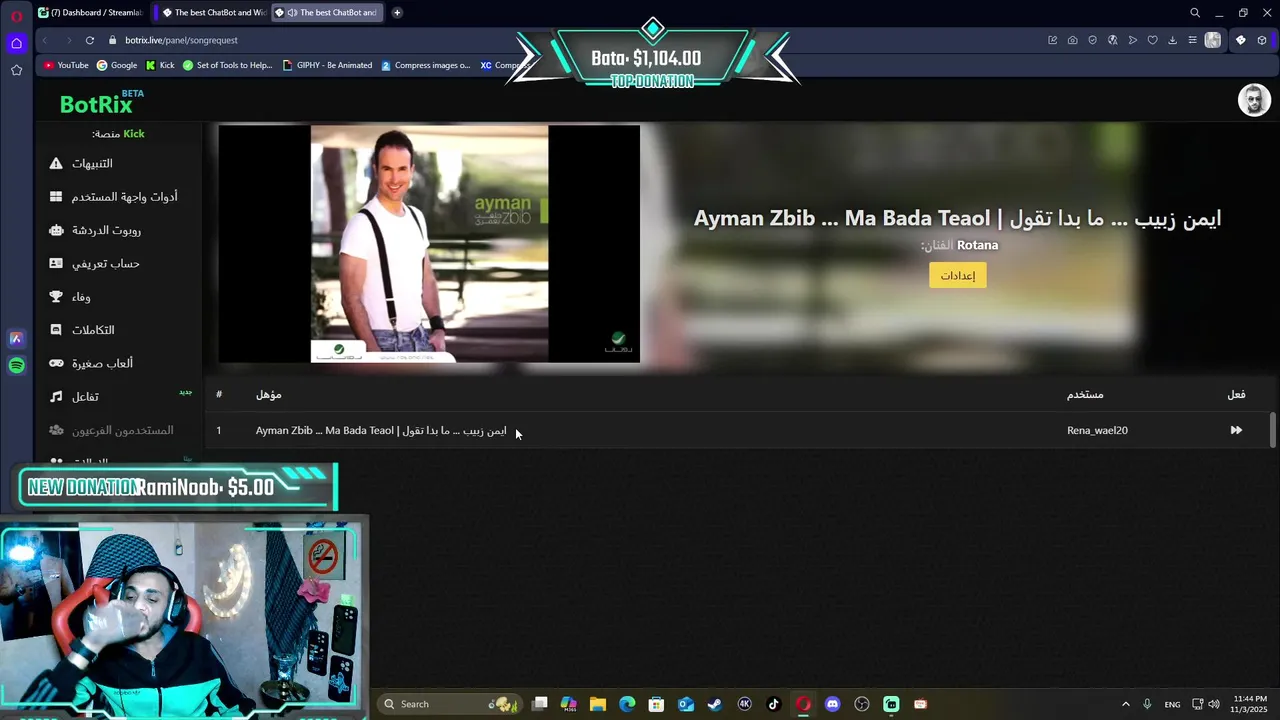Click the heart bookmark toolbar icon
This screenshot has width=1280, height=720.
coord(1152,40)
